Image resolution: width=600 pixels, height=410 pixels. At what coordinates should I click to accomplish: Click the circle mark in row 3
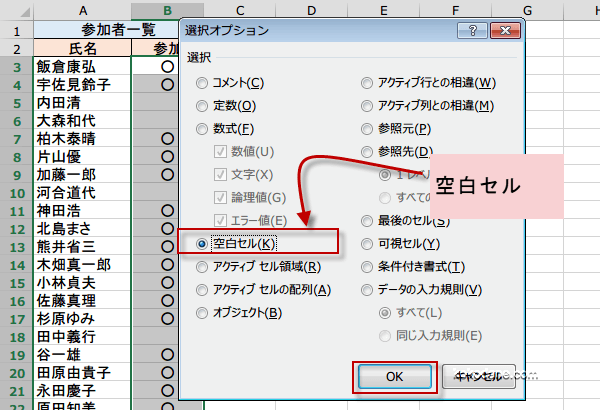point(167,67)
